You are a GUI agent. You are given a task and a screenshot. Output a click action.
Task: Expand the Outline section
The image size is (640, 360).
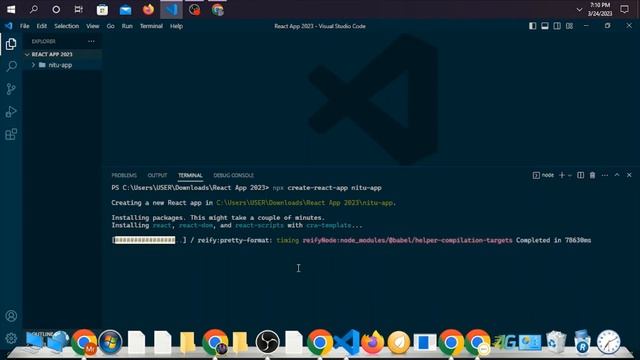[42, 333]
